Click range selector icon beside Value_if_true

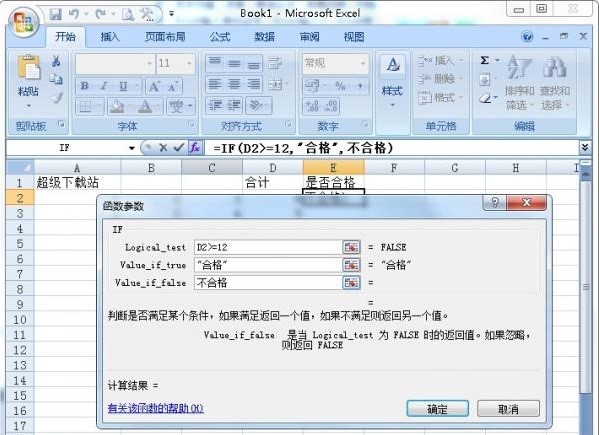(x=351, y=265)
